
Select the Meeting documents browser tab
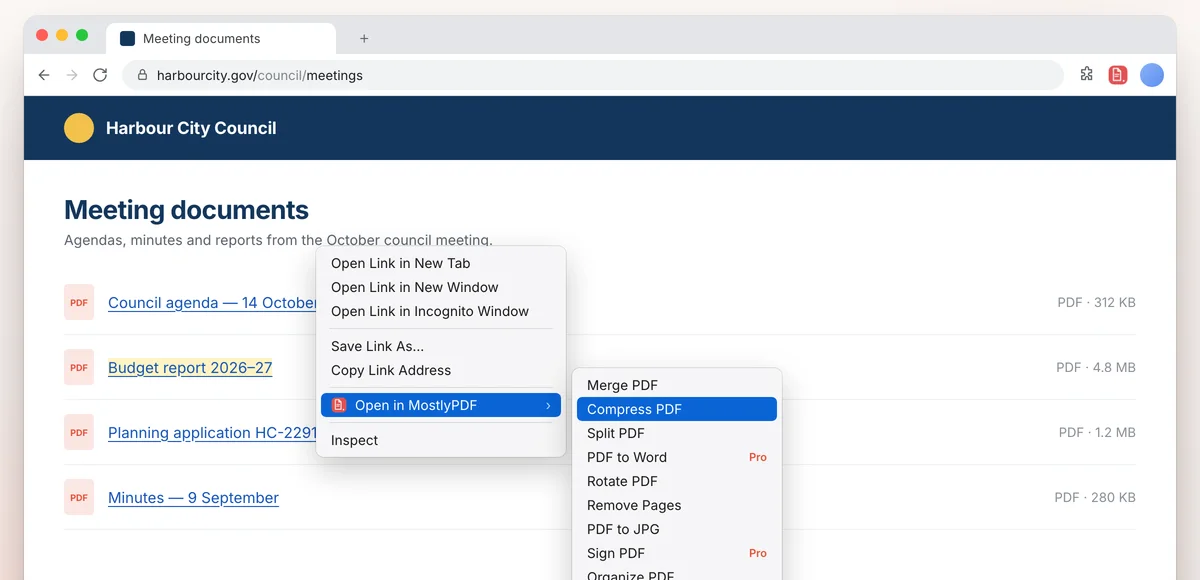coord(220,39)
